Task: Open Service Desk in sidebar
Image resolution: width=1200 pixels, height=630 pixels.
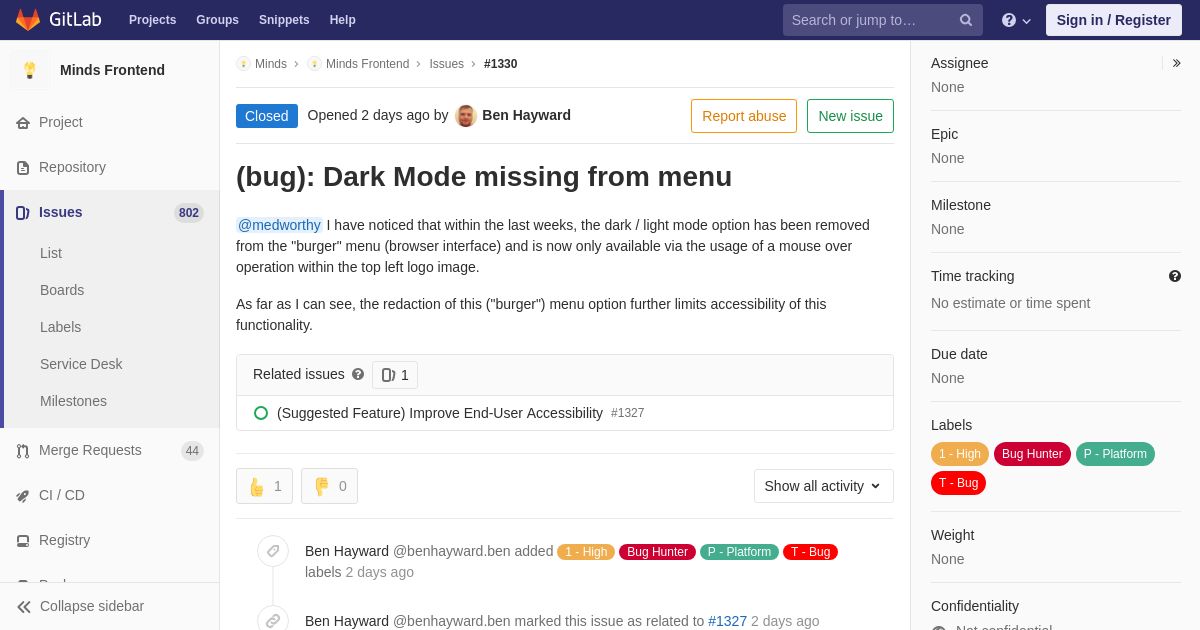Action: coord(81,364)
